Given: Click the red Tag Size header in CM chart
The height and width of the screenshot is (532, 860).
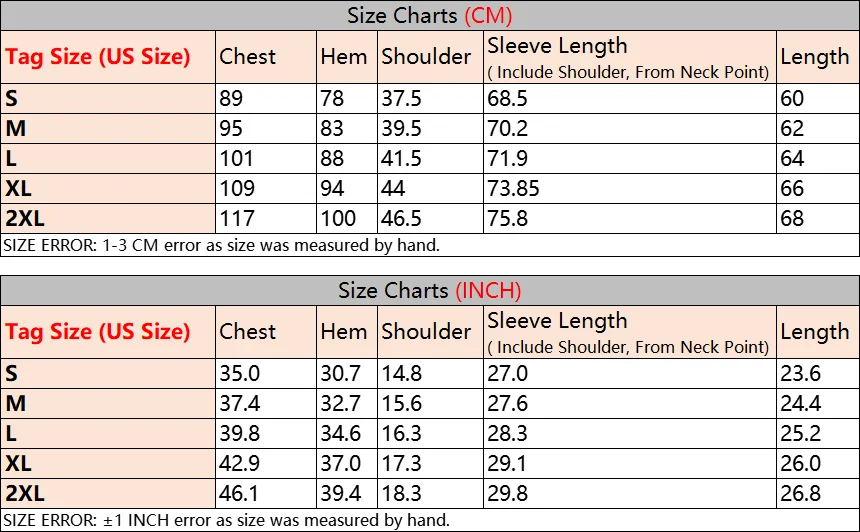Looking at the screenshot, I should pos(98,56).
